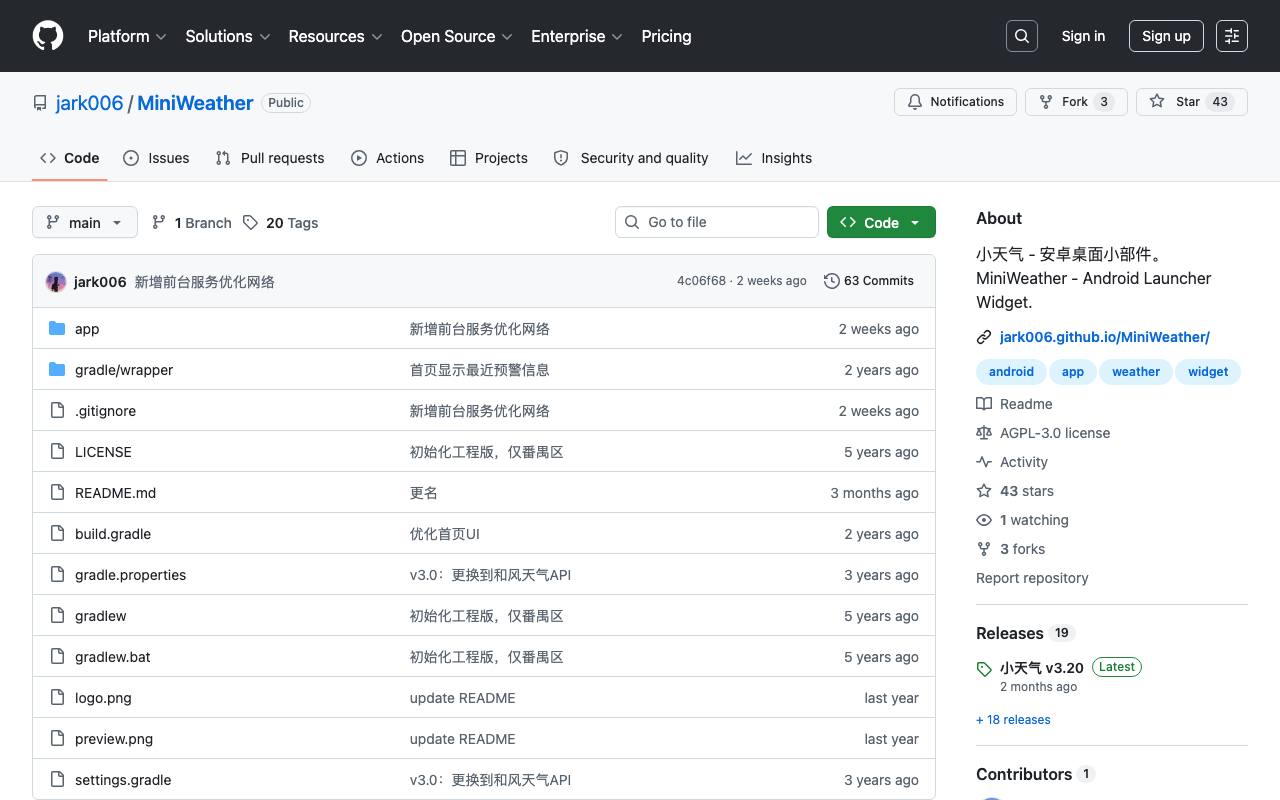The width and height of the screenshot is (1280, 800).
Task: Open jark006 owner profile link
Action: pyautogui.click(x=90, y=103)
